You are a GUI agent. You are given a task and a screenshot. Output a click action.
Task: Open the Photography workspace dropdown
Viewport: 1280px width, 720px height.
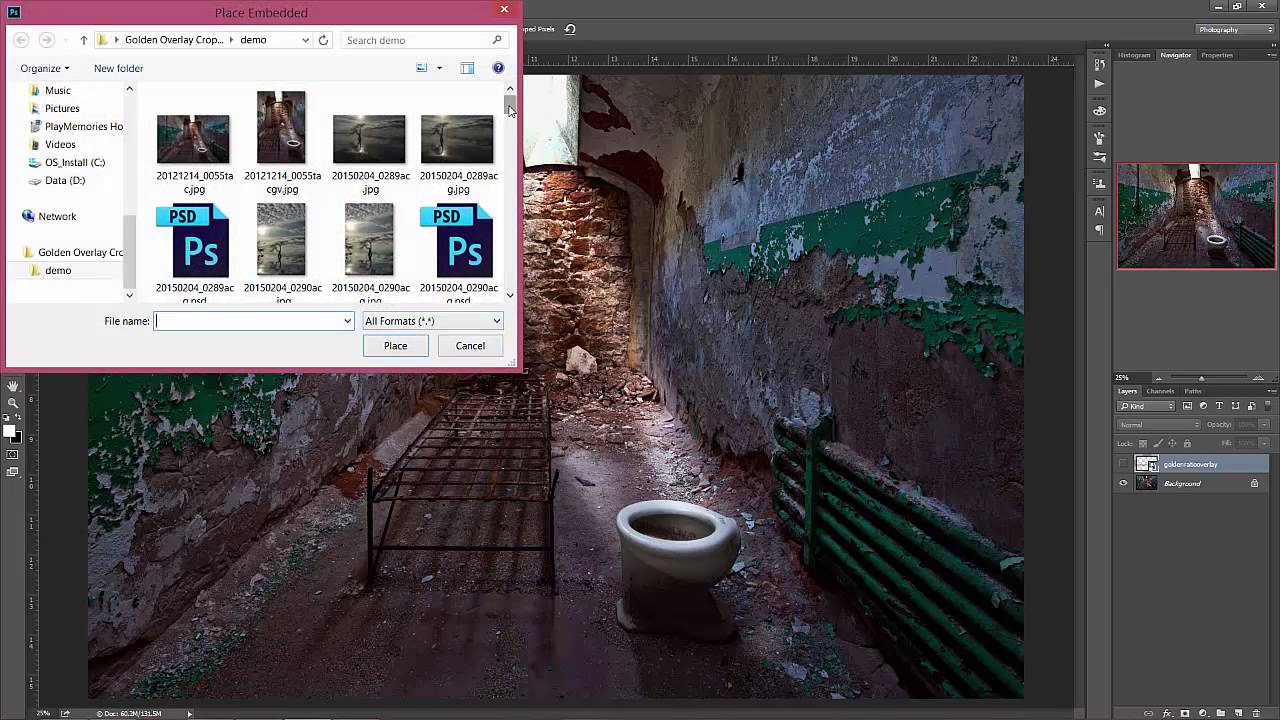(x=1234, y=29)
